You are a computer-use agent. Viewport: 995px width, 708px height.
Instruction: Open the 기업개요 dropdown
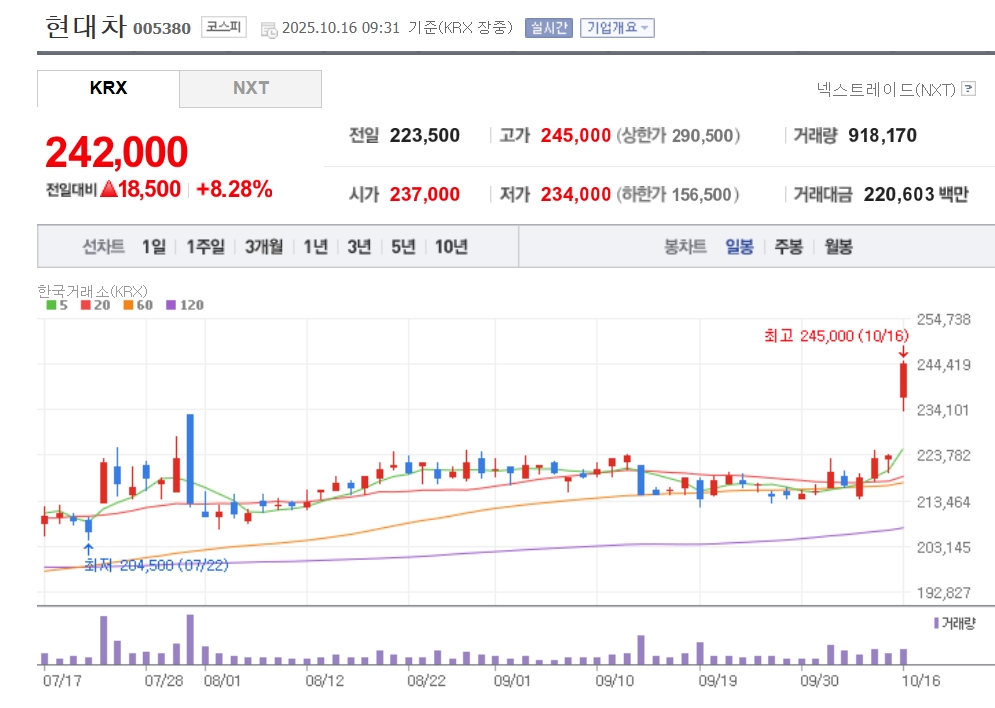point(617,28)
